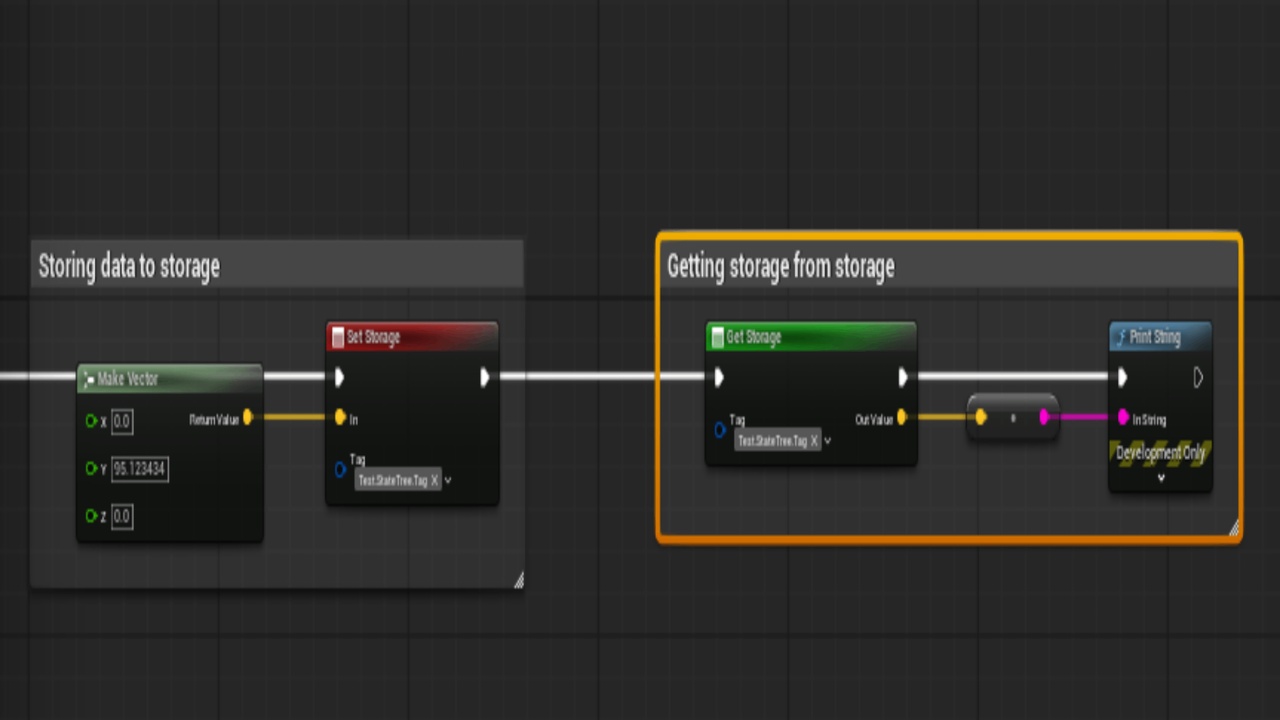Click Get Storage exec output pin
Screen dimensions: 1280x720
click(x=903, y=377)
